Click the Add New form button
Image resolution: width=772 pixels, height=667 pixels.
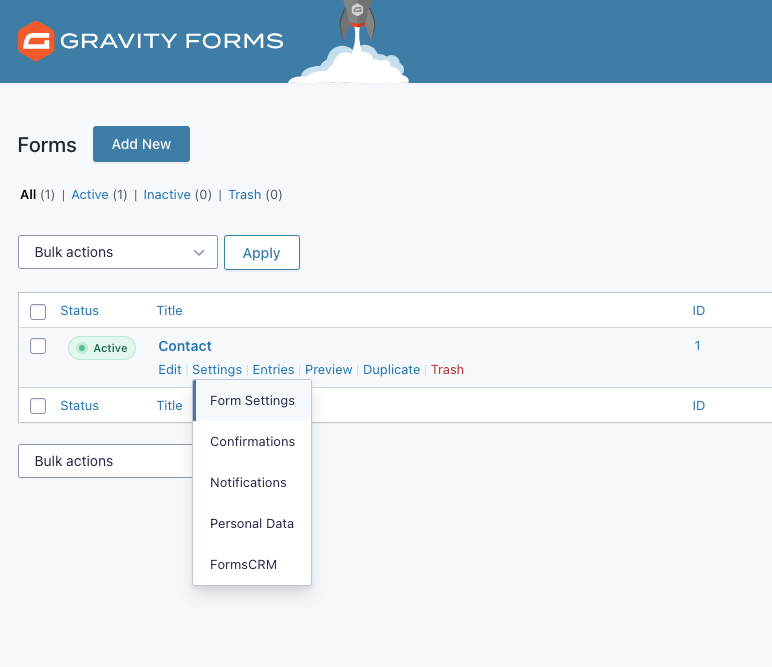(x=141, y=144)
